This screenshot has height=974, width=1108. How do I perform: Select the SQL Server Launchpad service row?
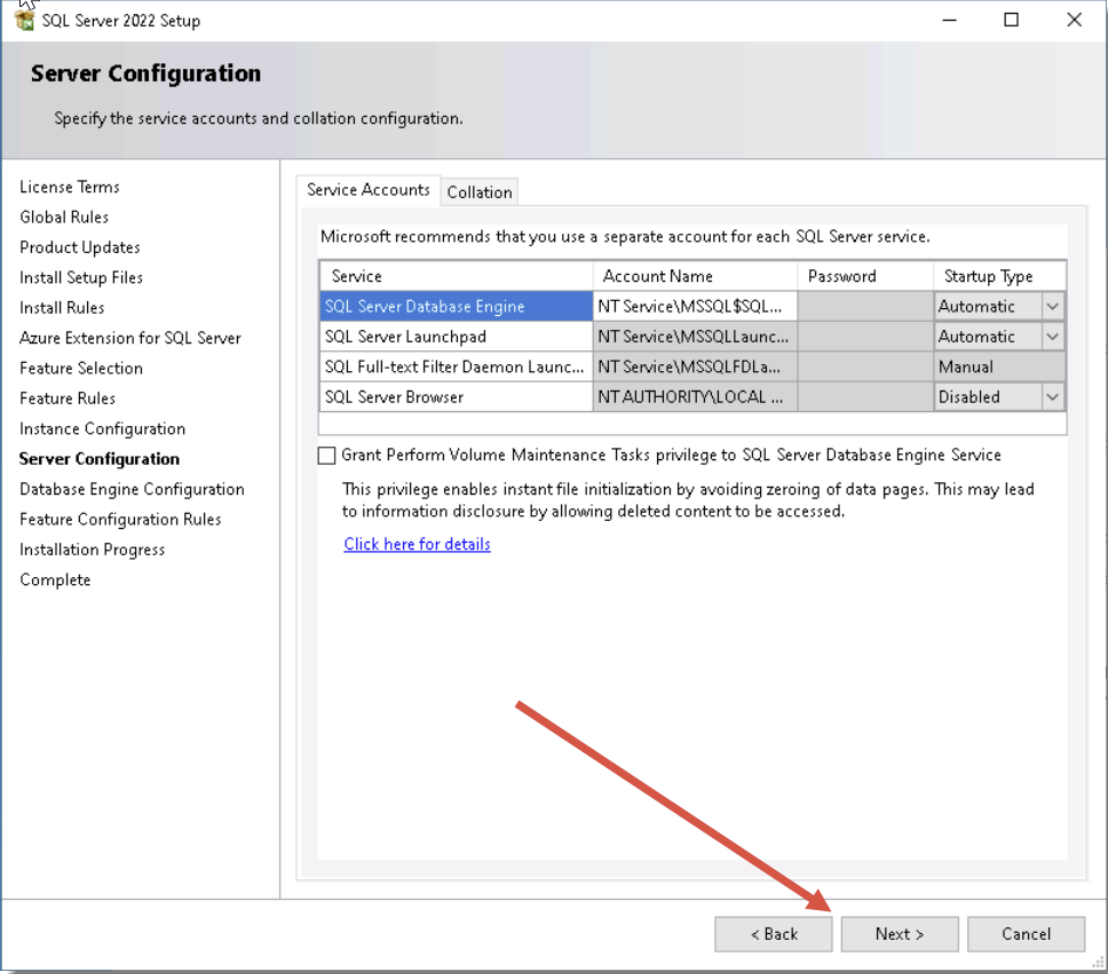tap(456, 336)
